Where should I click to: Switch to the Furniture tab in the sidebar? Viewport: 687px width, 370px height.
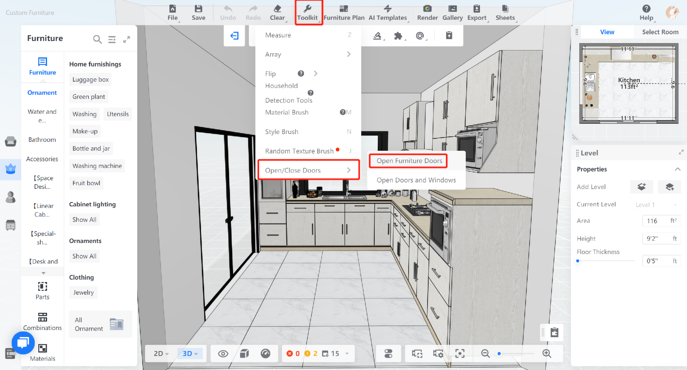42,66
